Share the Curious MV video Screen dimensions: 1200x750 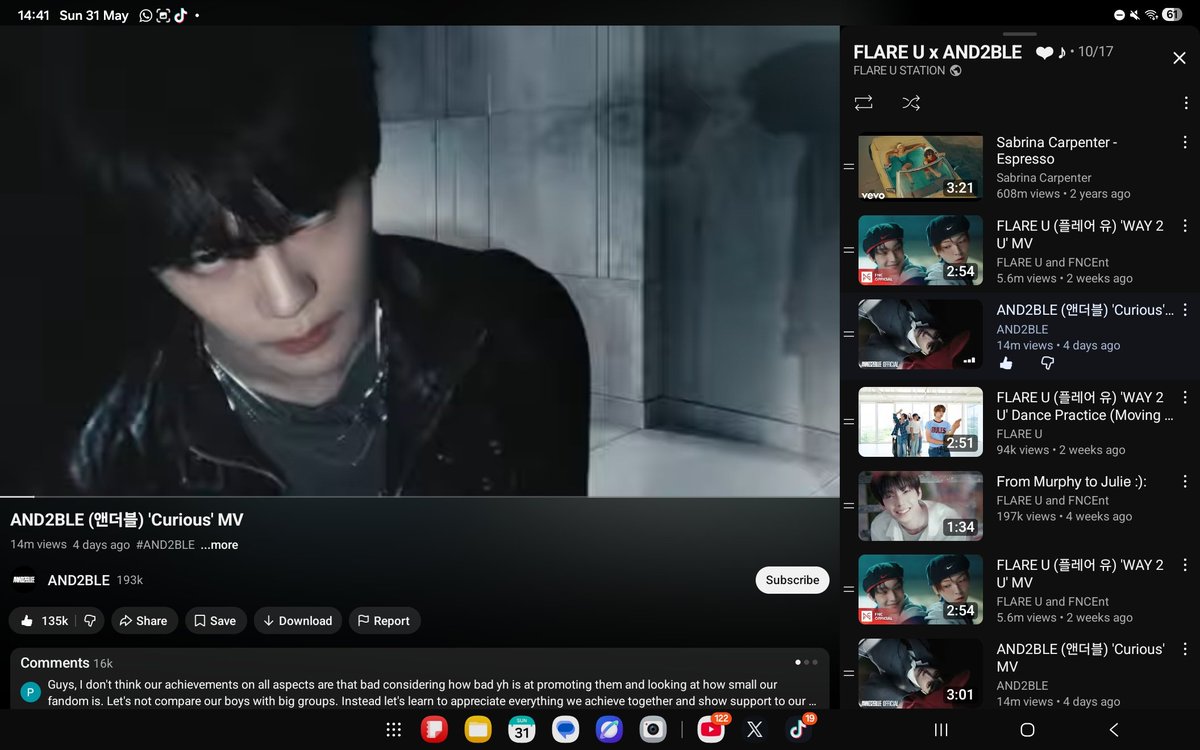143,621
